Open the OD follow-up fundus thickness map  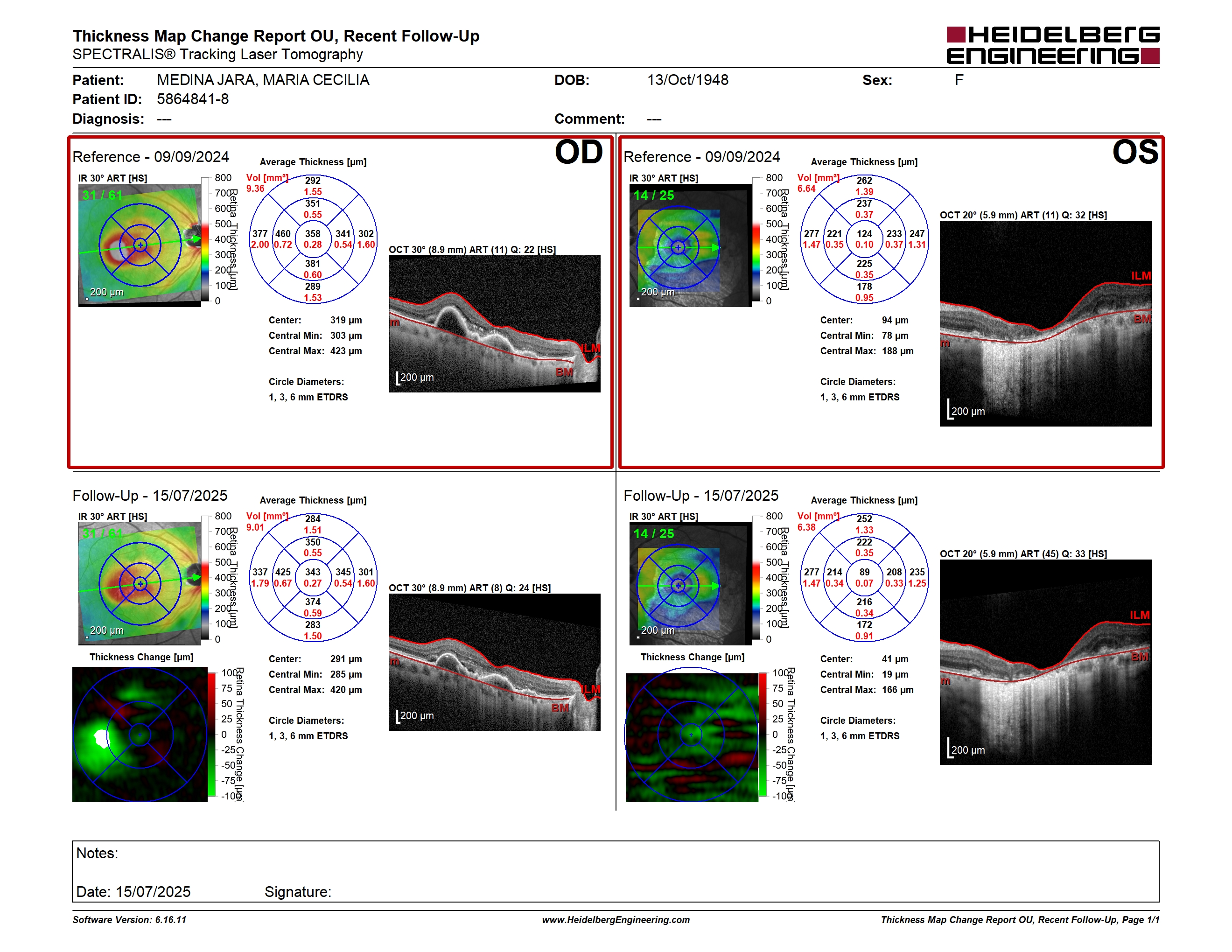[x=140, y=584]
